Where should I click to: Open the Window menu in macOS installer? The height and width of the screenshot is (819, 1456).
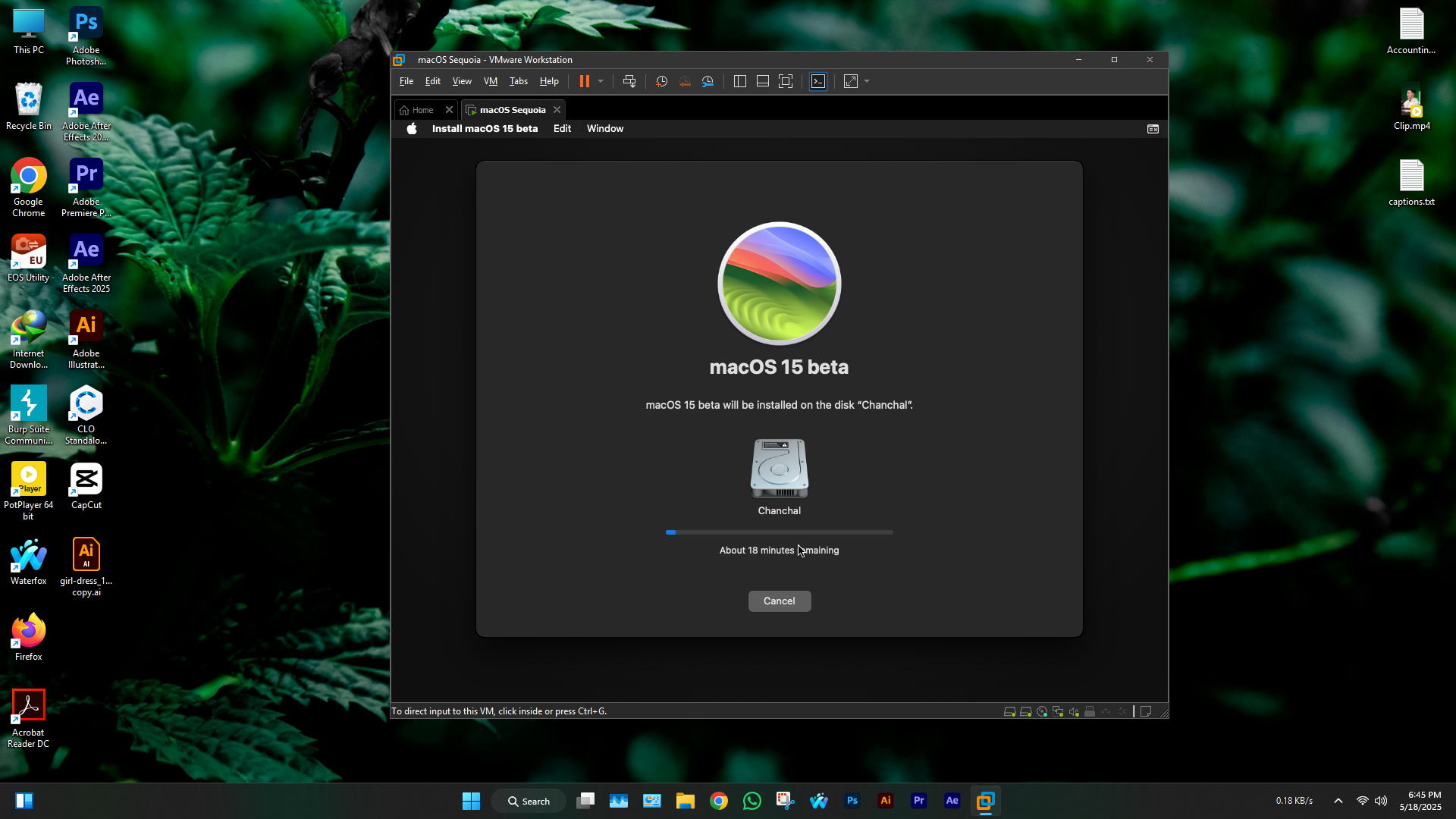tap(604, 128)
